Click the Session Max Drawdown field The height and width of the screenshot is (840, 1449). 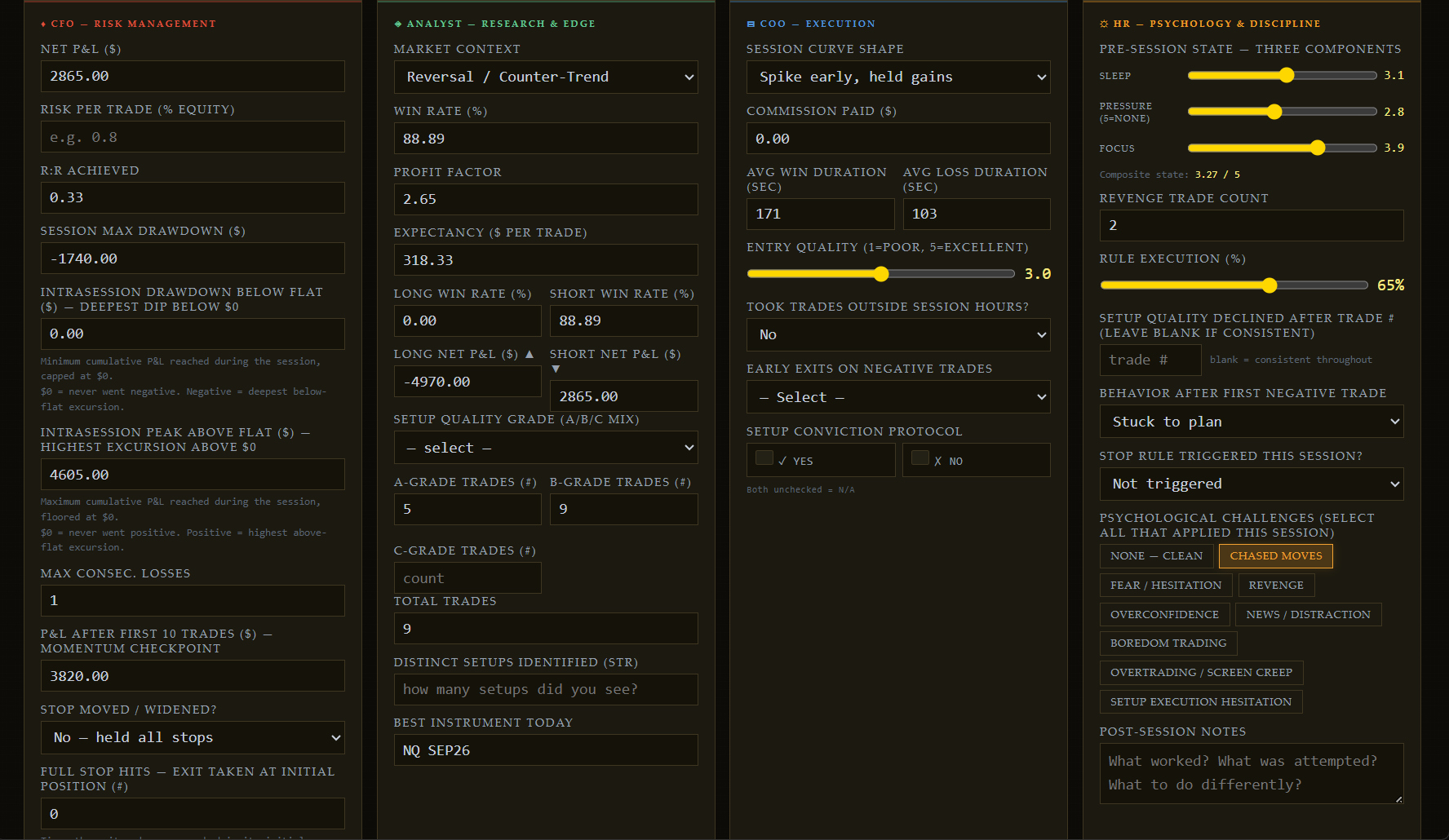(x=193, y=259)
